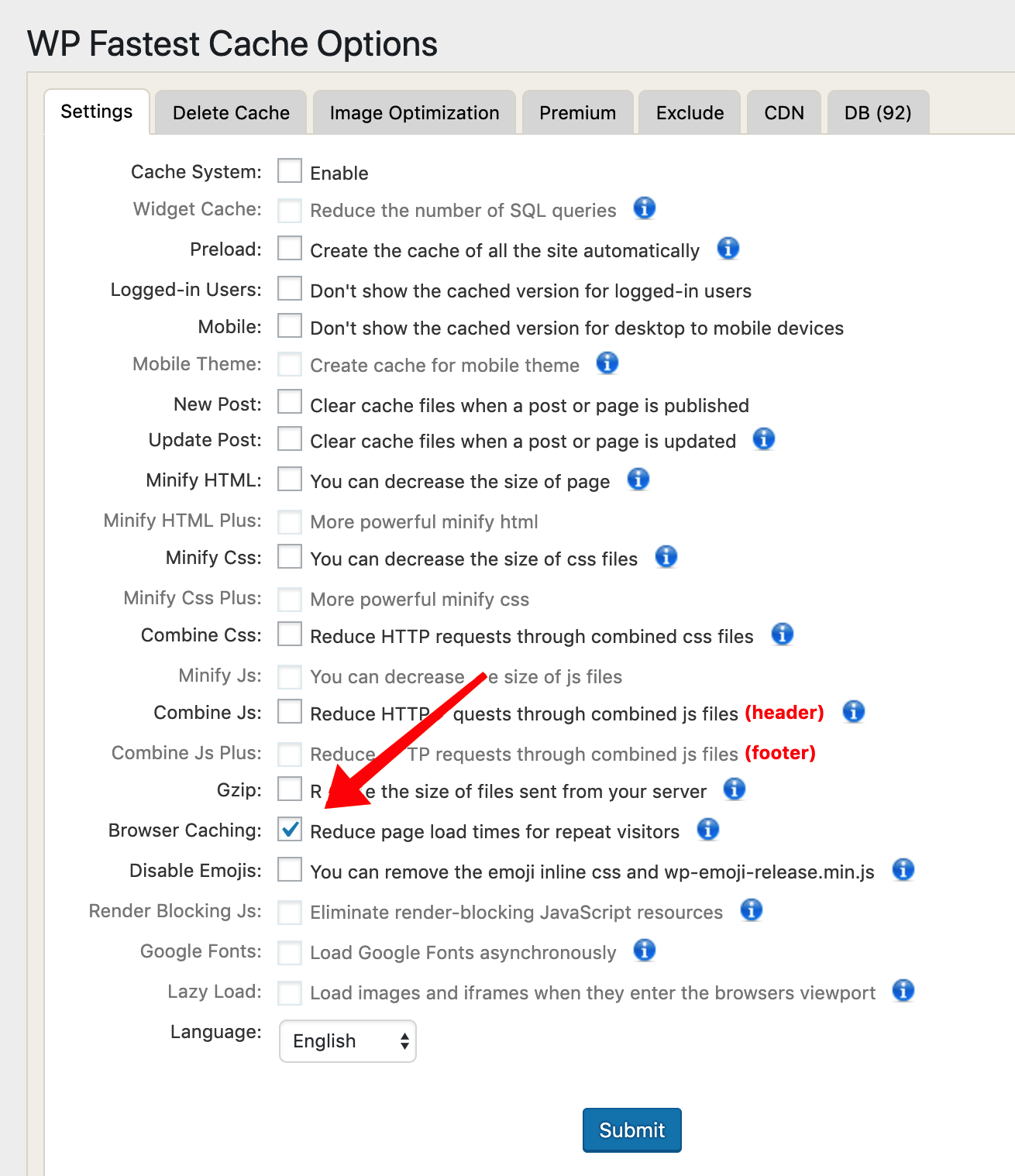
Task: Open info icon beside Update Post
Action: pos(764,438)
